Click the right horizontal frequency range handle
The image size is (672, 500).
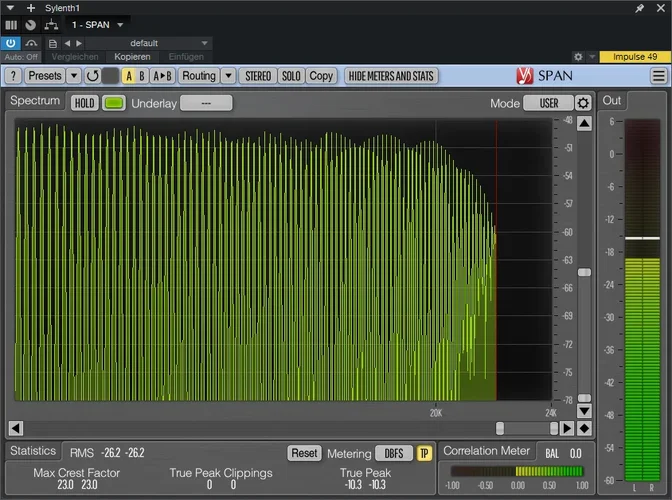pyautogui.click(x=554, y=428)
